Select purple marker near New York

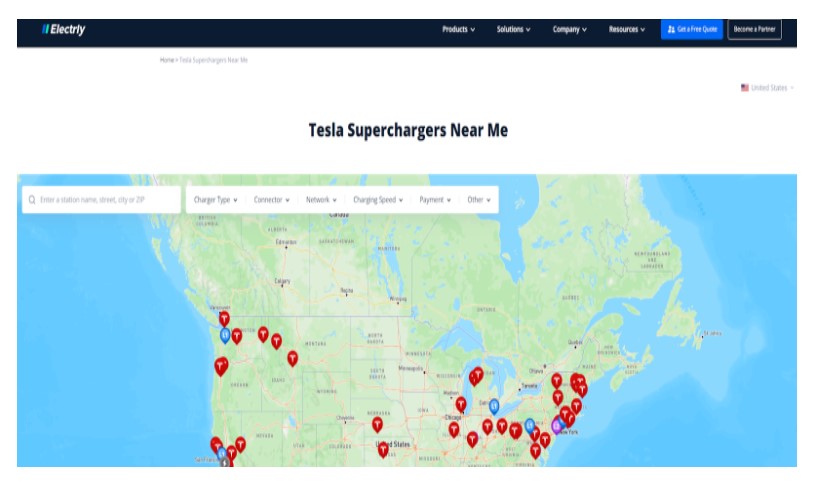[x=556, y=426]
